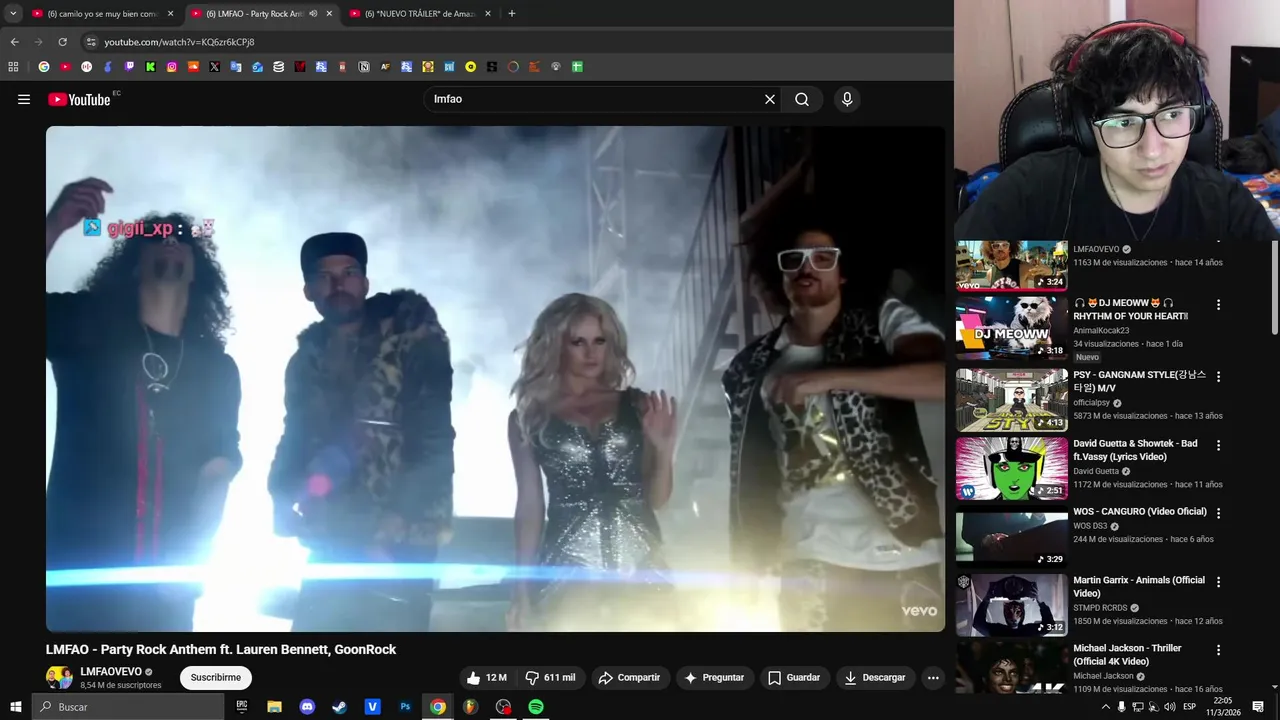Viewport: 1280px width, 720px height.
Task: Click the address bar URL
Action: (179, 42)
